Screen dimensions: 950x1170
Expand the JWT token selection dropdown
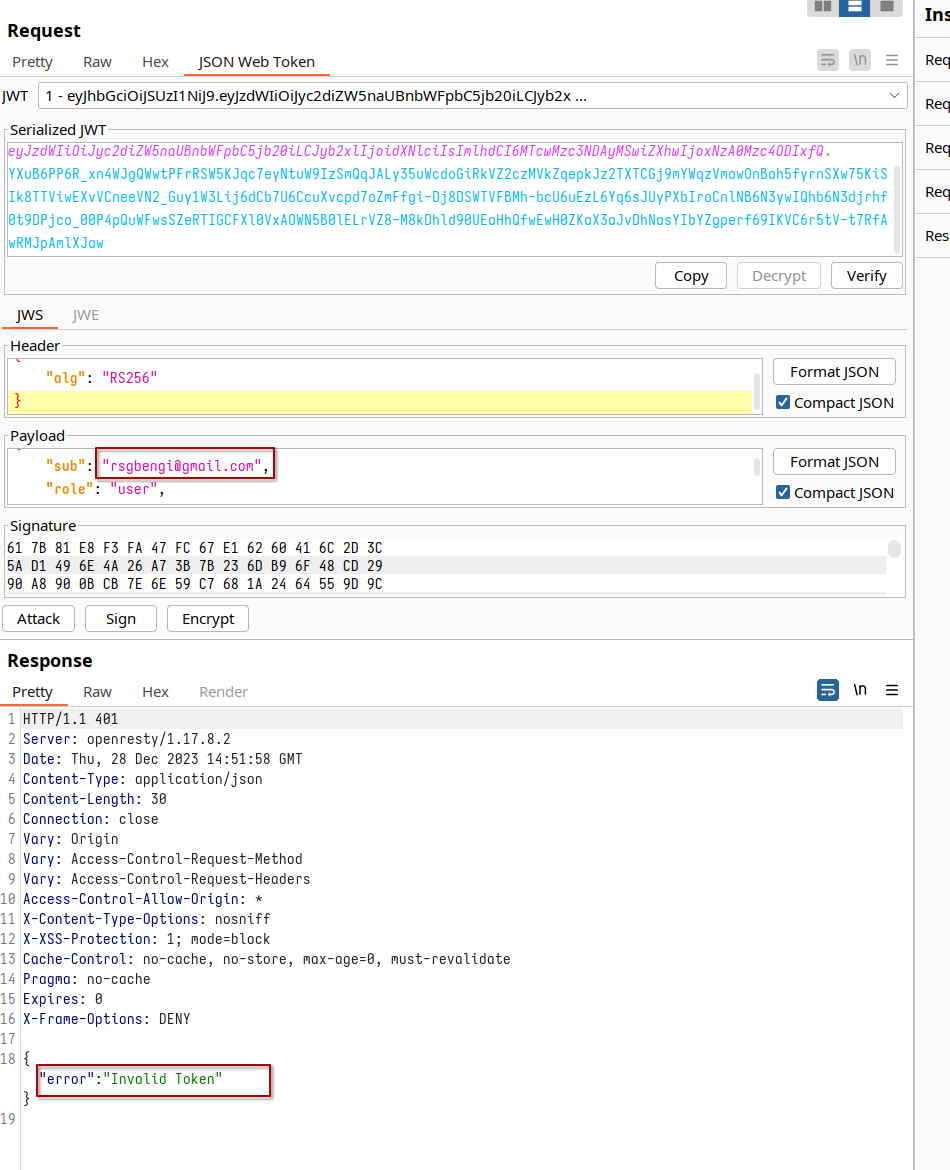coord(893,96)
